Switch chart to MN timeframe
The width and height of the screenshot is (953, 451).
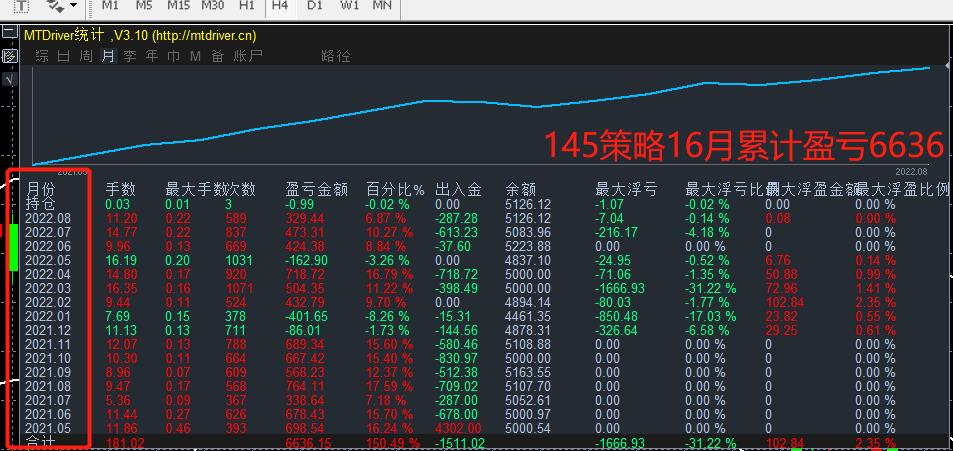(x=382, y=5)
